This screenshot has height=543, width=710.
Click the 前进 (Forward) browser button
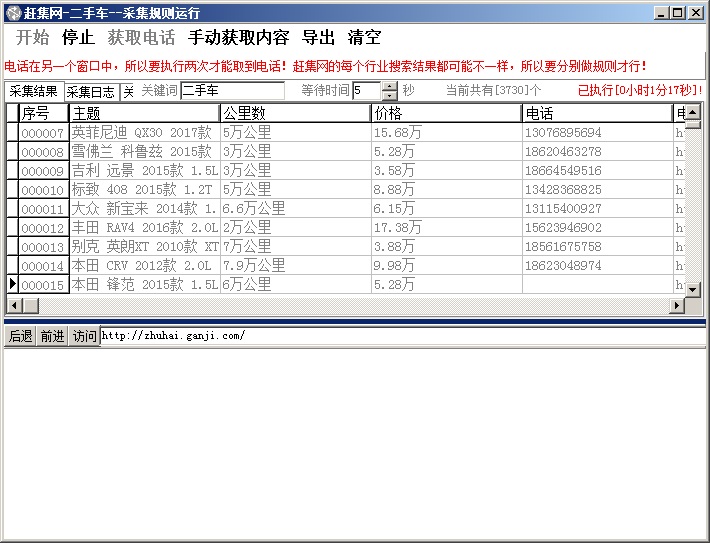52,336
